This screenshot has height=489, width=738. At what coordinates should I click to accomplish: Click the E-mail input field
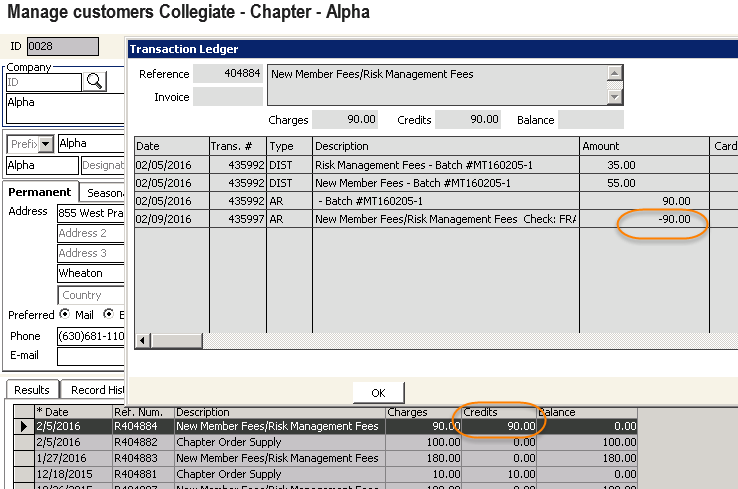coord(90,355)
